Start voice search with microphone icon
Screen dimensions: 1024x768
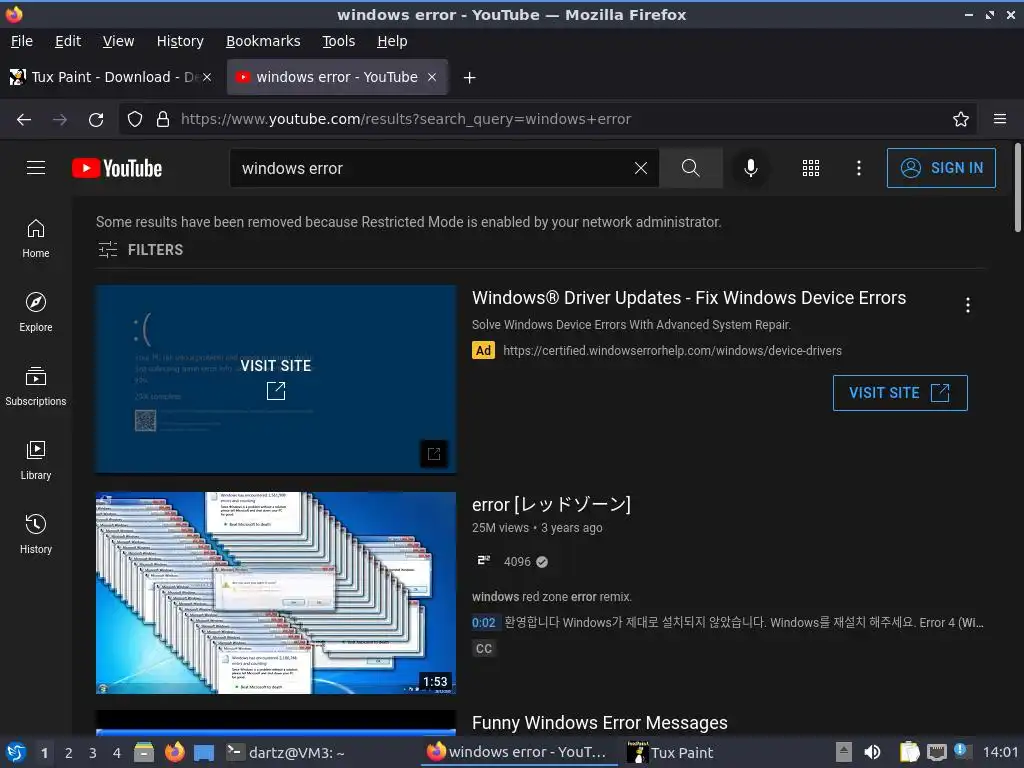pyautogui.click(x=751, y=168)
